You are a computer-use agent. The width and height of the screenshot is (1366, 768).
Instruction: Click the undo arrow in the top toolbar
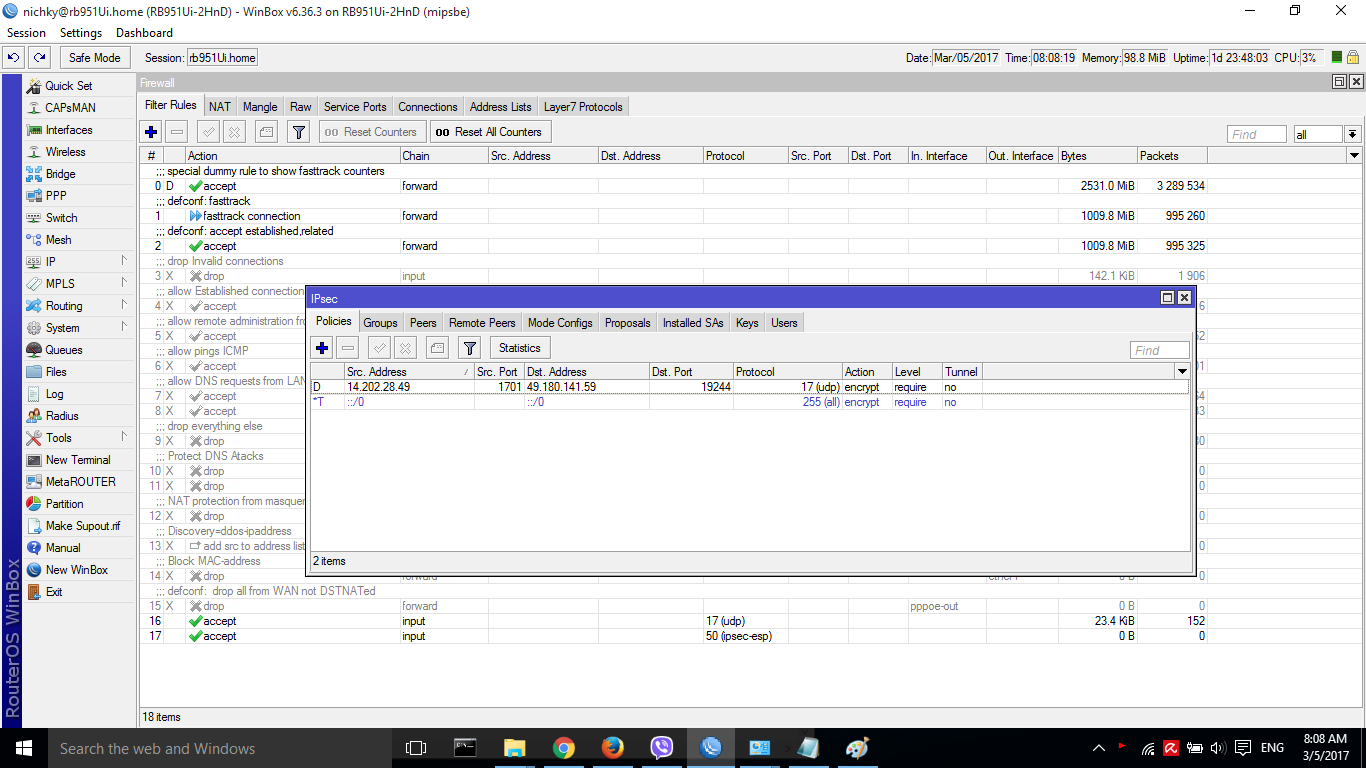pyautogui.click(x=14, y=58)
